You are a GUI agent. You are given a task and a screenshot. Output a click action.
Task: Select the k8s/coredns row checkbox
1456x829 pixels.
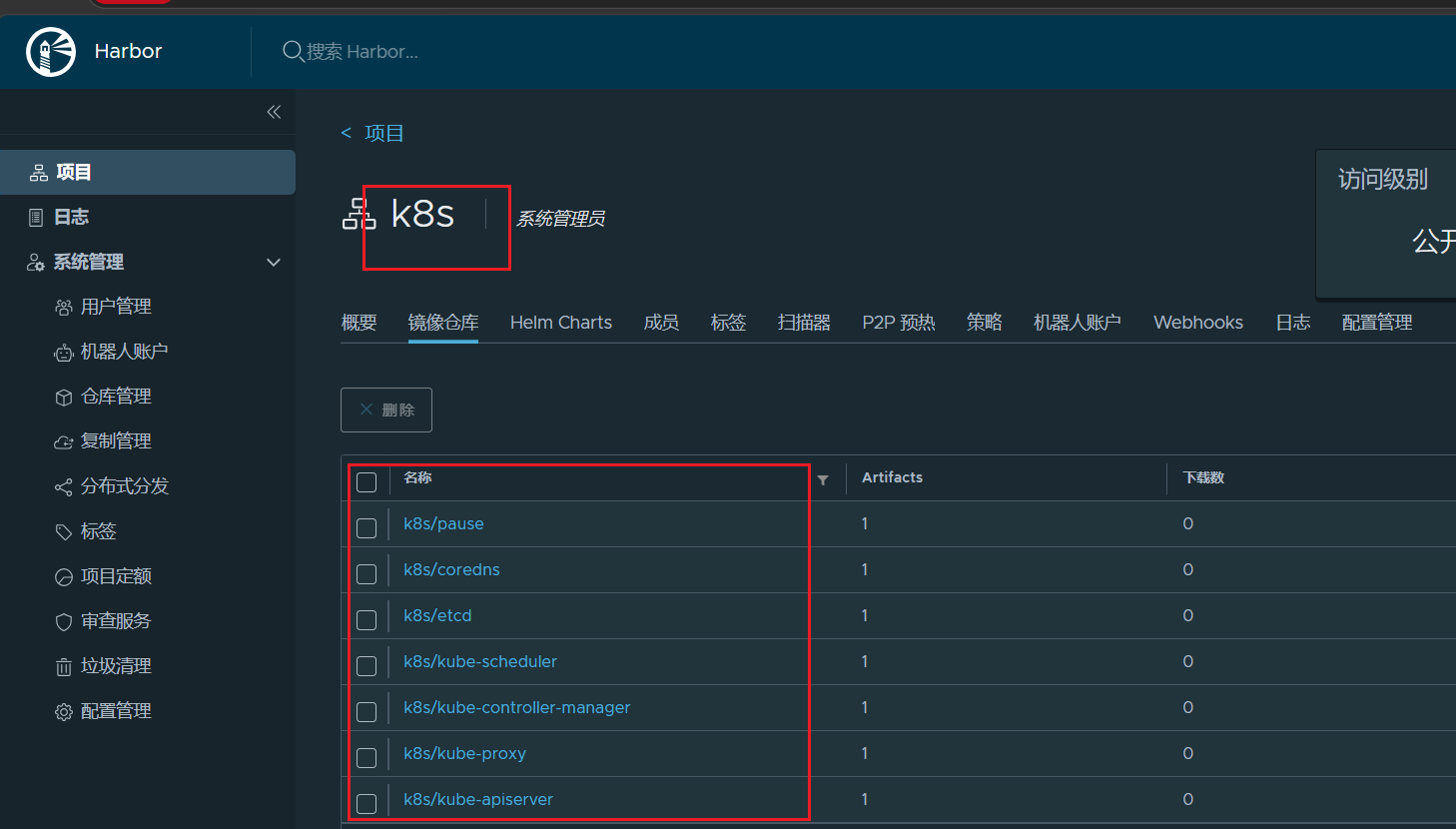click(366, 574)
